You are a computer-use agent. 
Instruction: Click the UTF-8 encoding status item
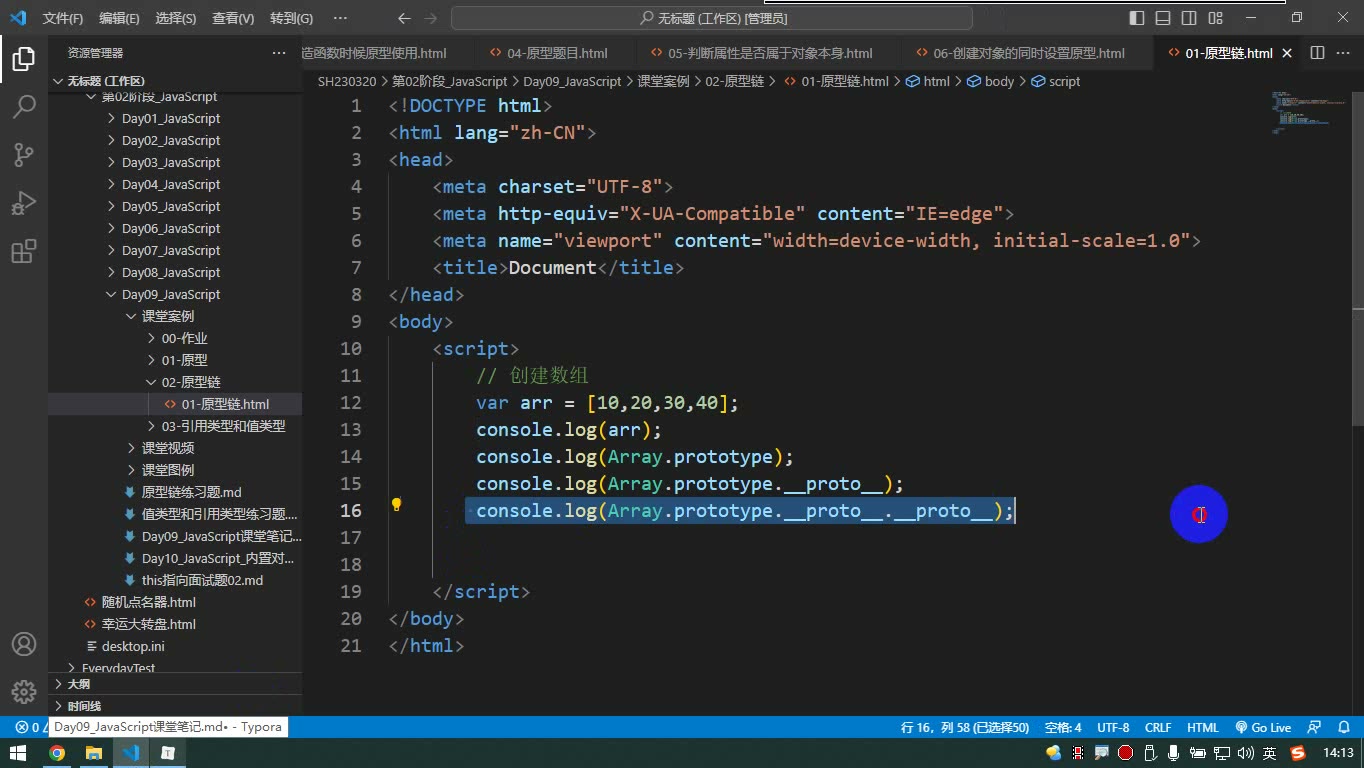[1113, 727]
